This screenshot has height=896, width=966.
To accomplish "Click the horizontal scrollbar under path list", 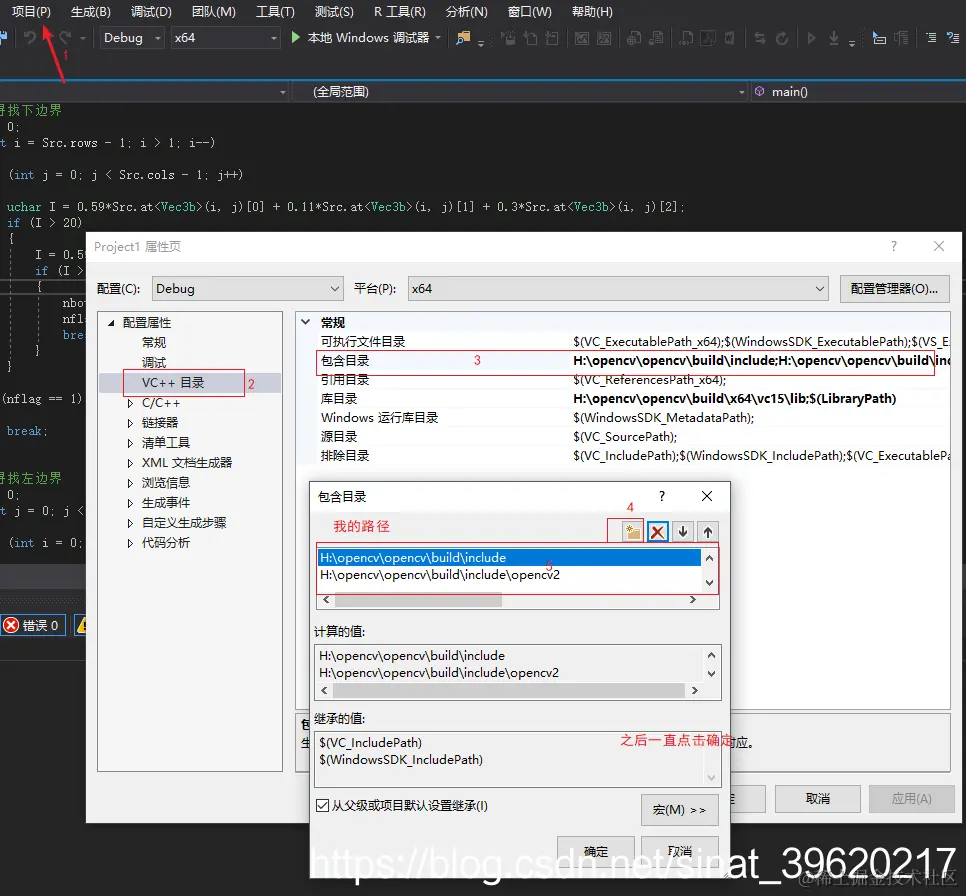I will coord(509,600).
